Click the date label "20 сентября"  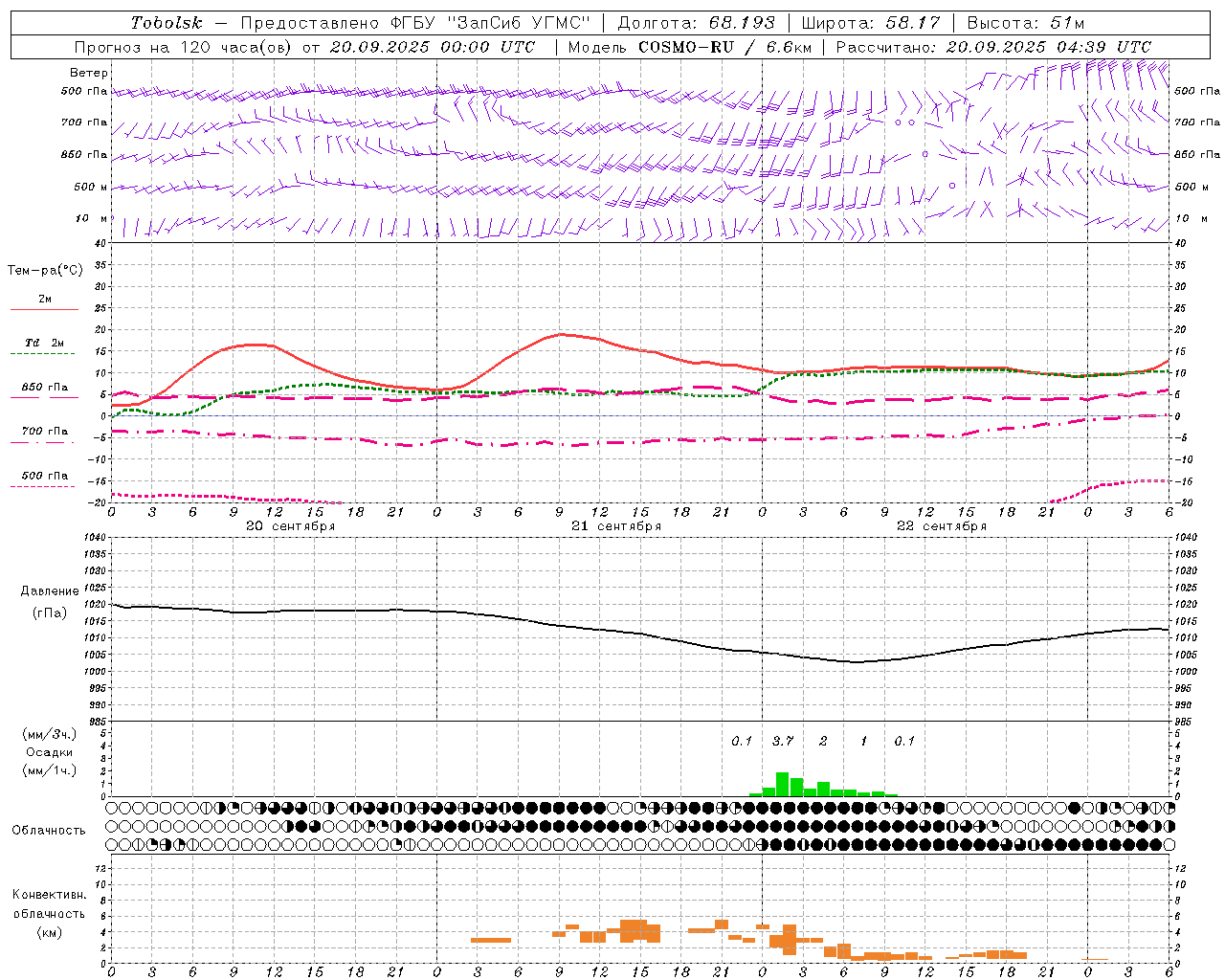(290, 526)
